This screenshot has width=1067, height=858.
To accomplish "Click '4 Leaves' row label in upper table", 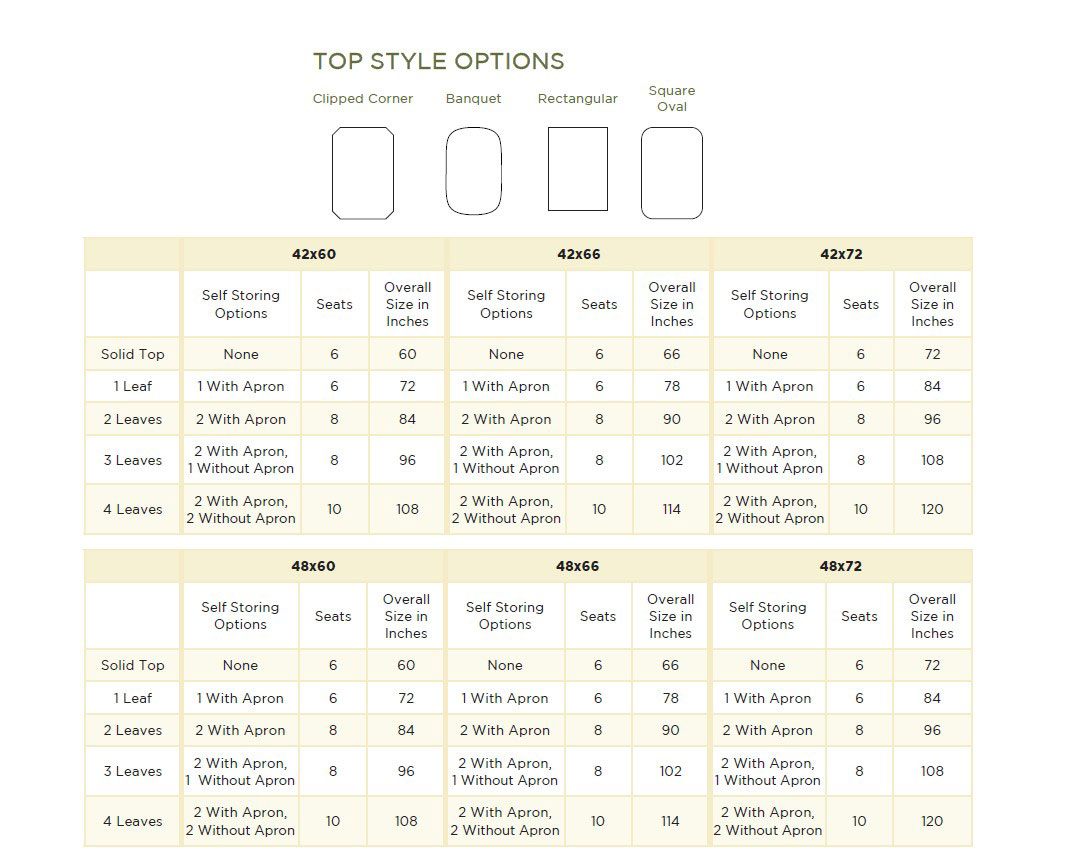I will click(x=133, y=510).
